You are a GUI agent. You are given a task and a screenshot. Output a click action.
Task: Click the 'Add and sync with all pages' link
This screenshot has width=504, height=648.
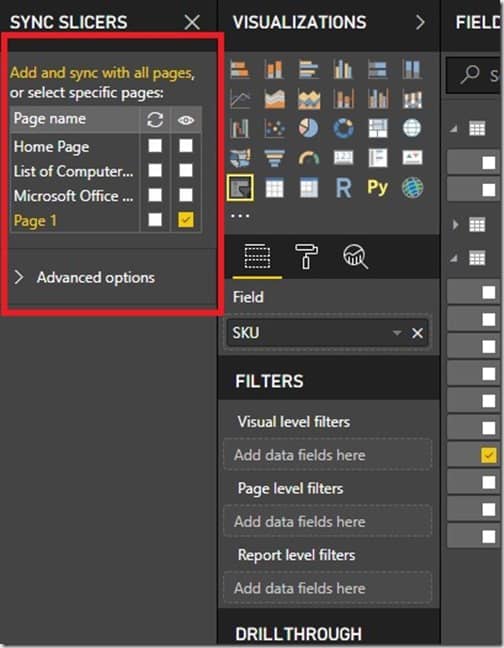(x=102, y=73)
